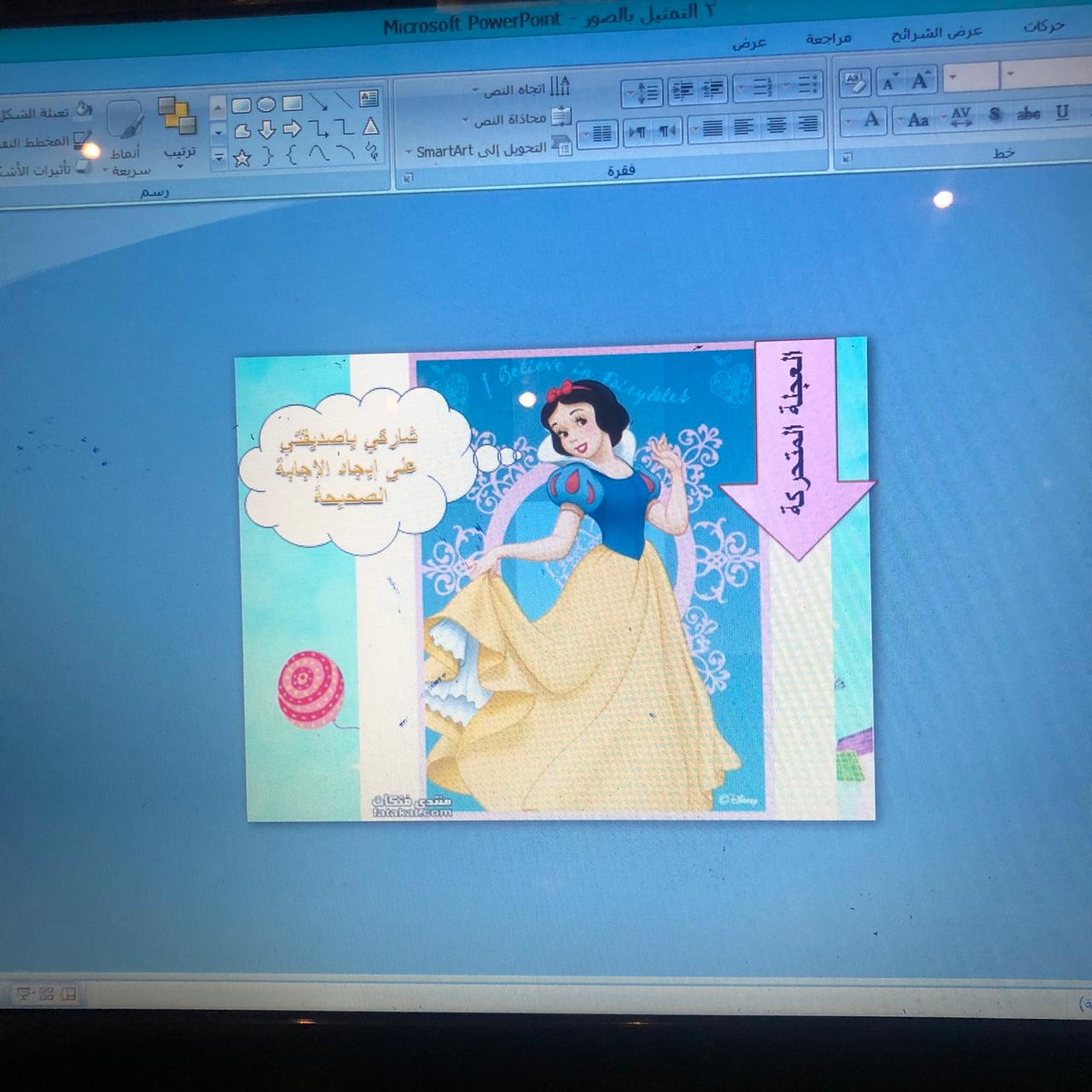Switch to Slide Sorter view in status bar
The image size is (1092, 1092).
tap(46, 995)
